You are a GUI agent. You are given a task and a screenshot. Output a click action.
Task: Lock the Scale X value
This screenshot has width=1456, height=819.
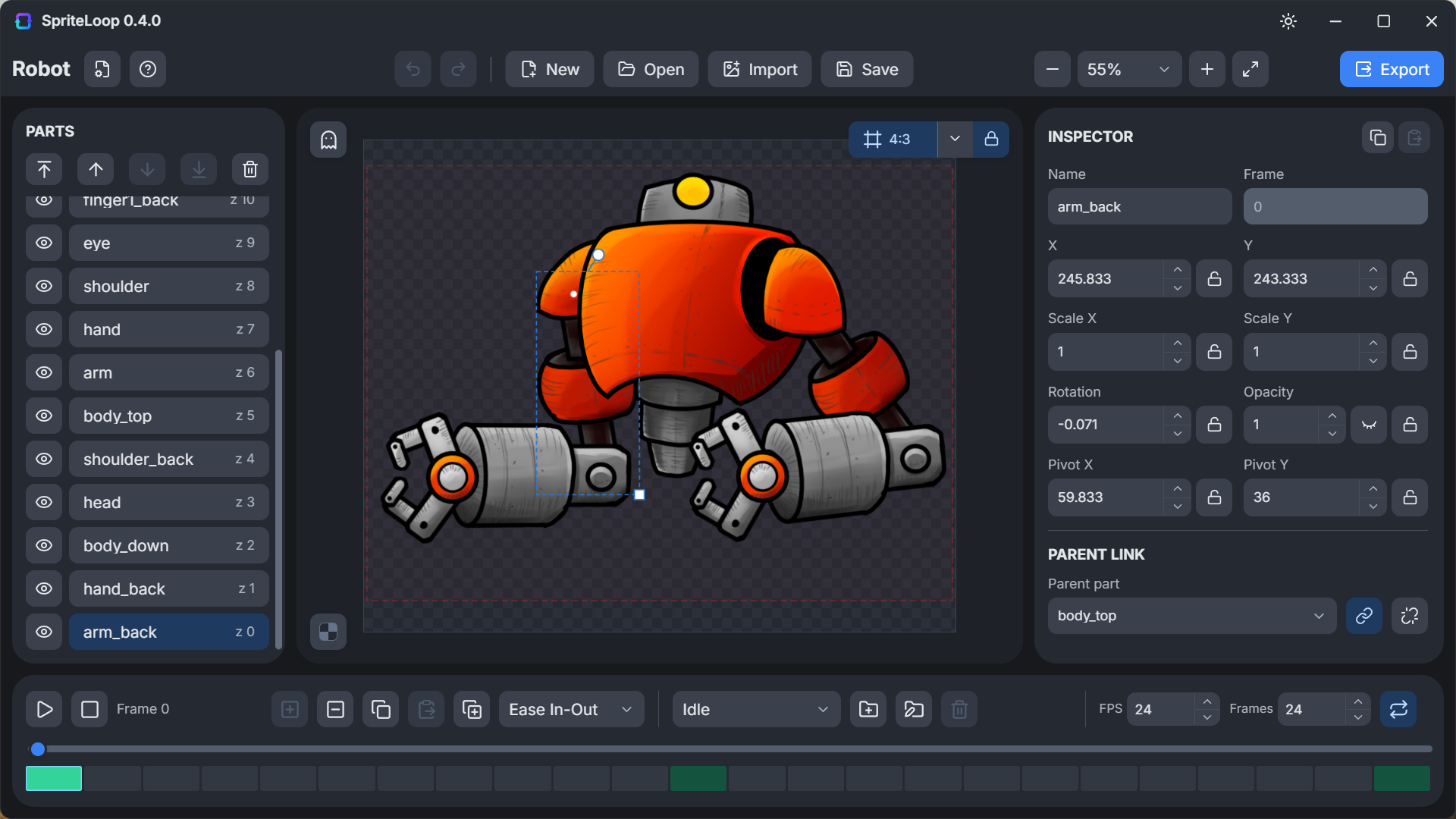point(1214,352)
